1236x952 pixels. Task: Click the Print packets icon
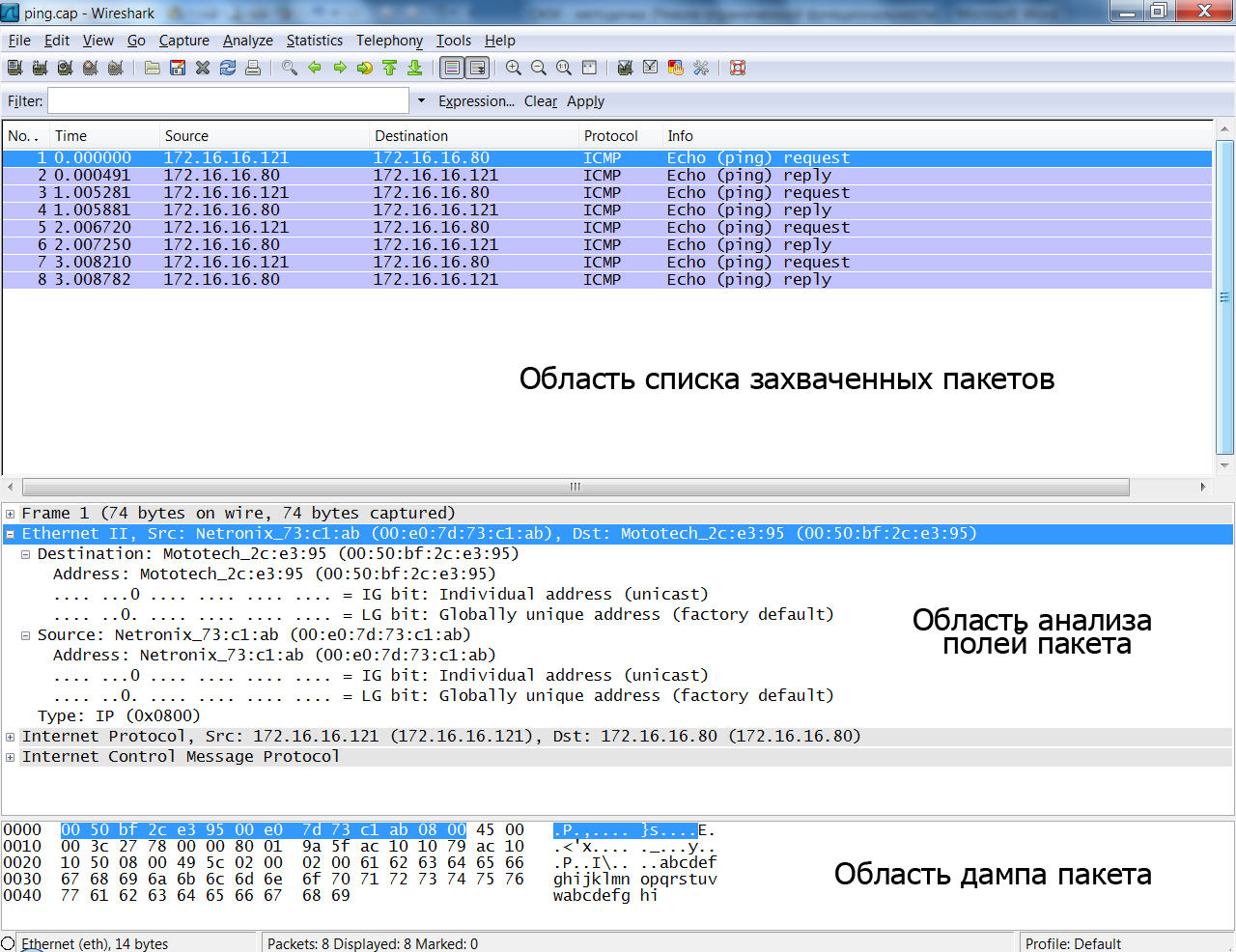(253, 68)
